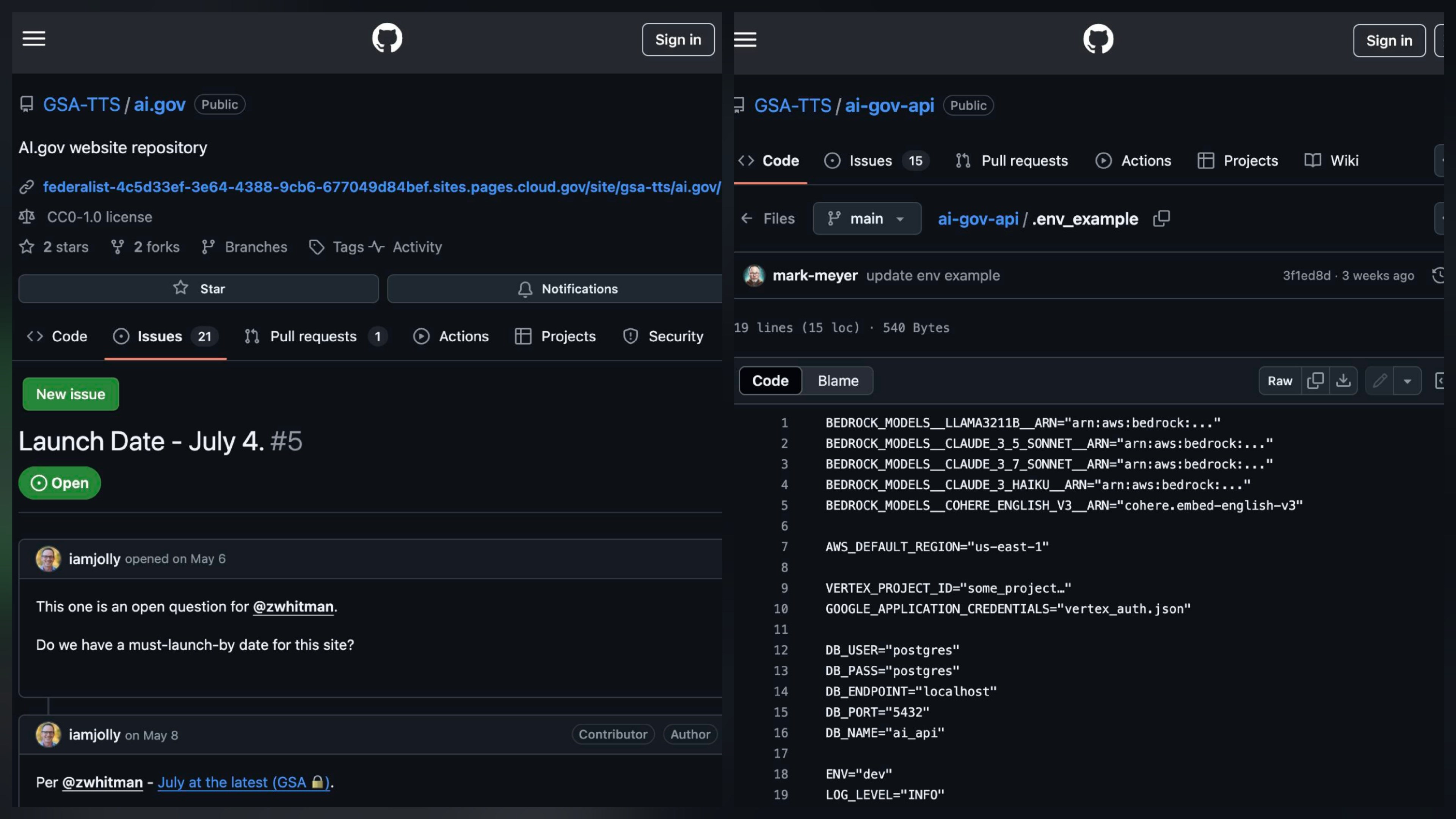1456x819 pixels.
Task: Click line number 1 in code
Action: click(784, 423)
